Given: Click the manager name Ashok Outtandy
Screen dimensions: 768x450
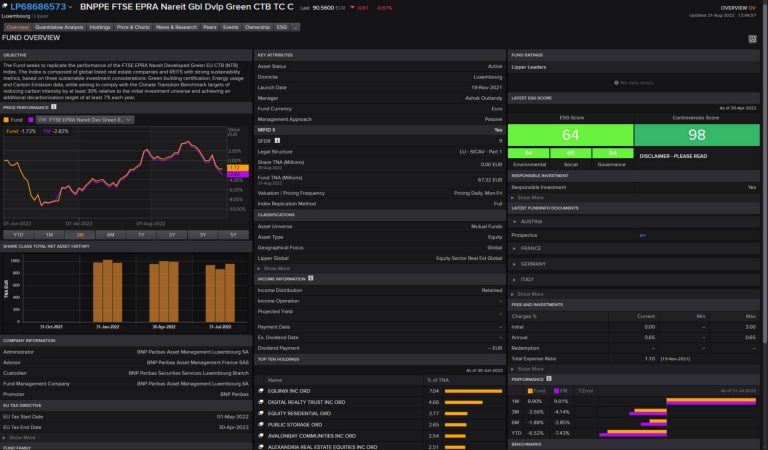Looking at the screenshot, I should coord(483,98).
